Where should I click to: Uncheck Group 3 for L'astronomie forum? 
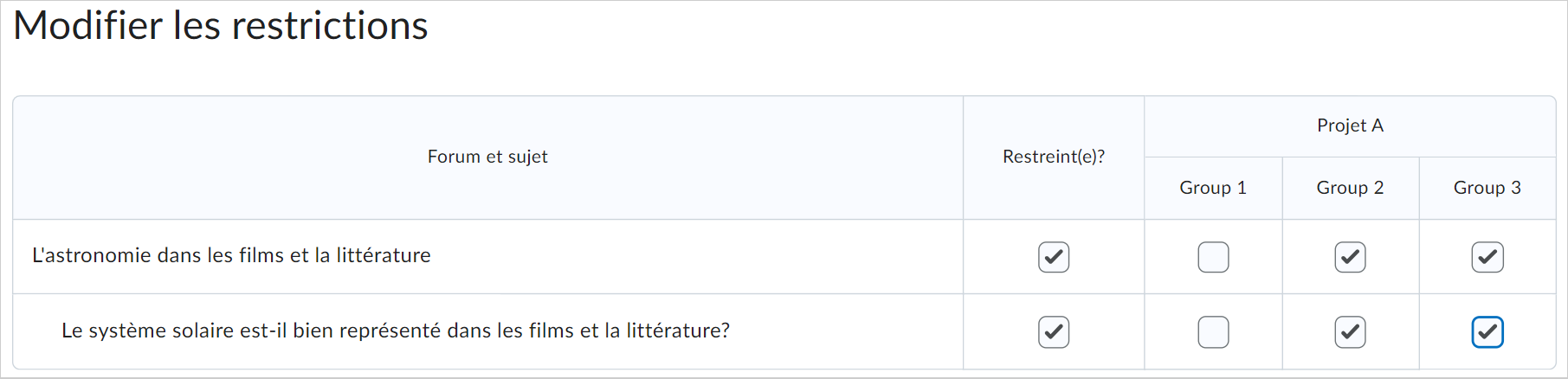pos(1487,257)
